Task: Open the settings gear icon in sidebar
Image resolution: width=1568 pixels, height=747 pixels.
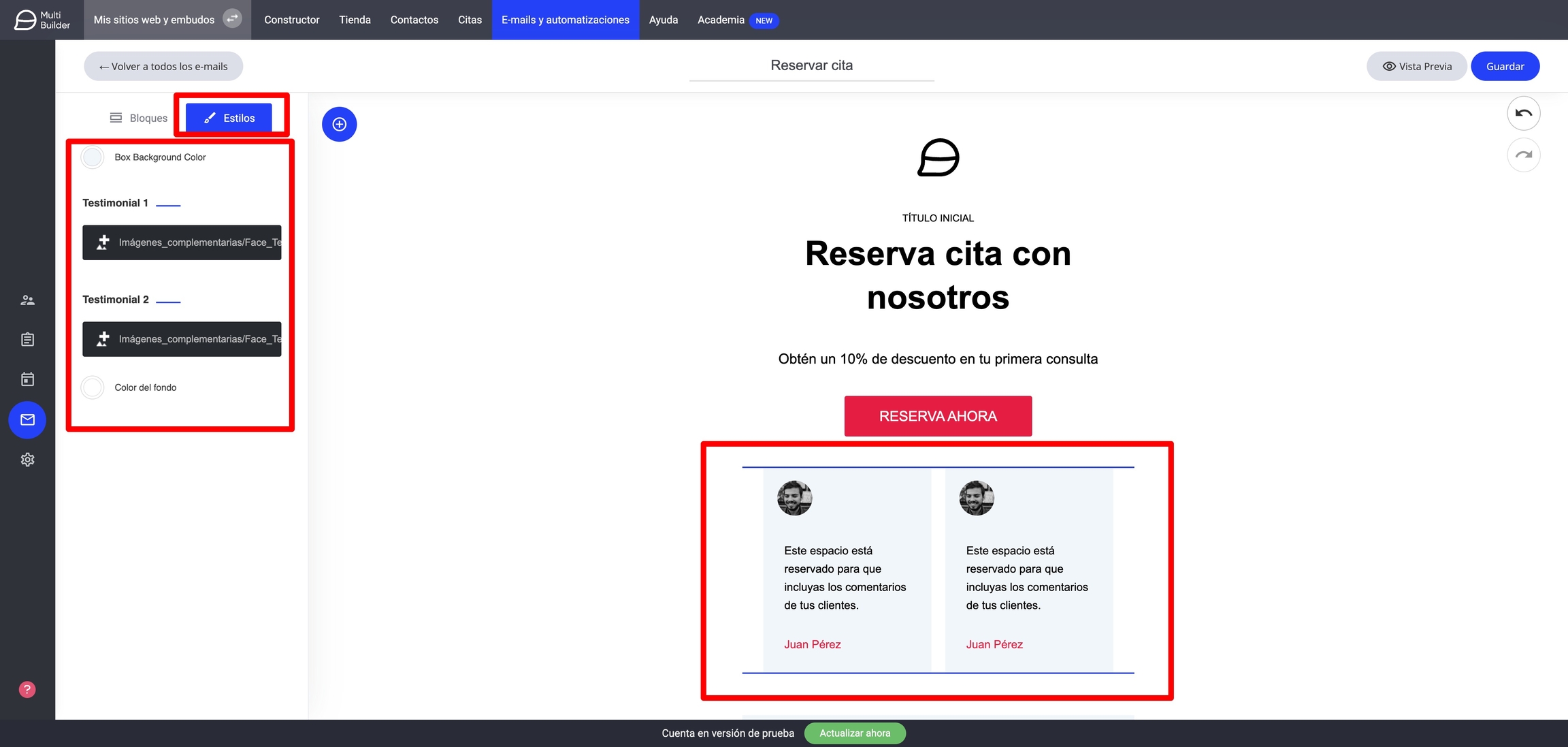Action: (27, 460)
